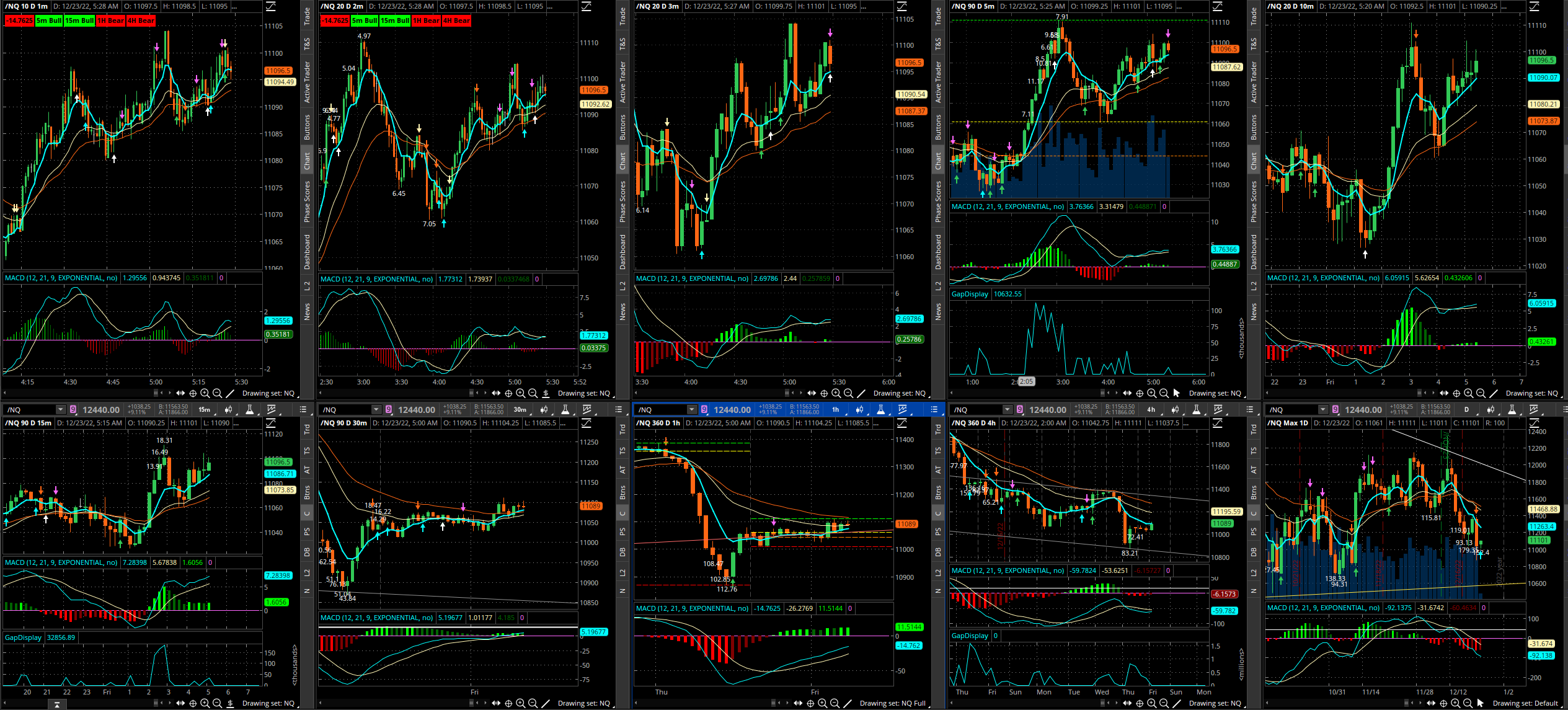The image size is (1568, 710).
Task: Open Dashboard tab beside 5m chart
Action: [1254, 251]
